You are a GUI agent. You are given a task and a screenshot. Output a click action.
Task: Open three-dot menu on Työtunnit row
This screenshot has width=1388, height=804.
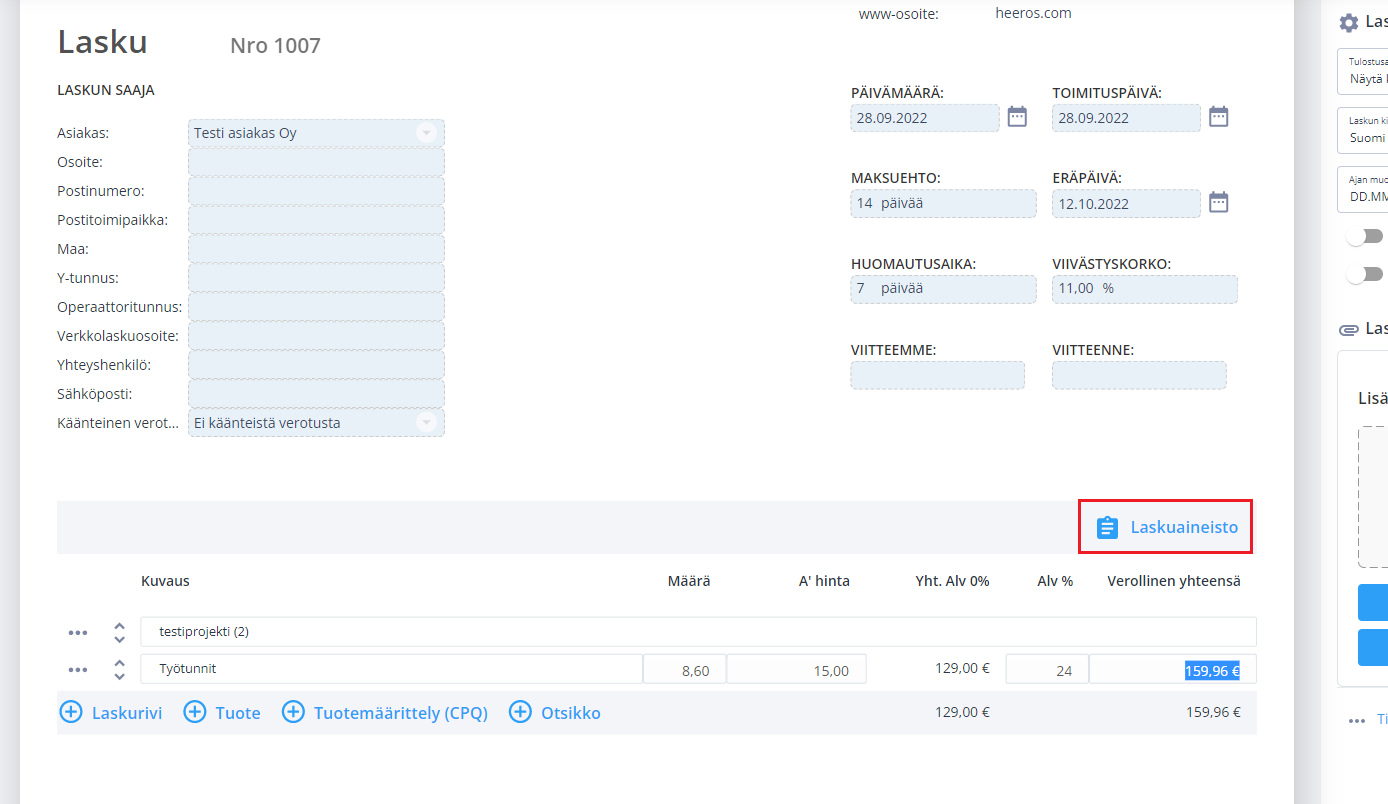click(x=78, y=670)
